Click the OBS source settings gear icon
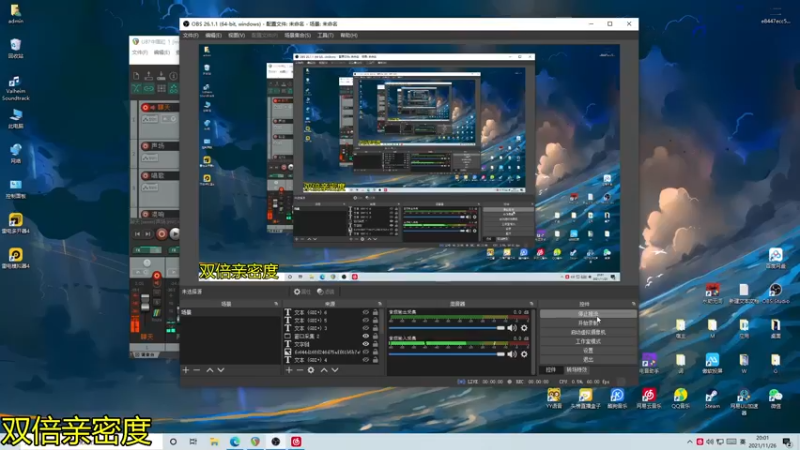The image size is (800, 450). (311, 370)
